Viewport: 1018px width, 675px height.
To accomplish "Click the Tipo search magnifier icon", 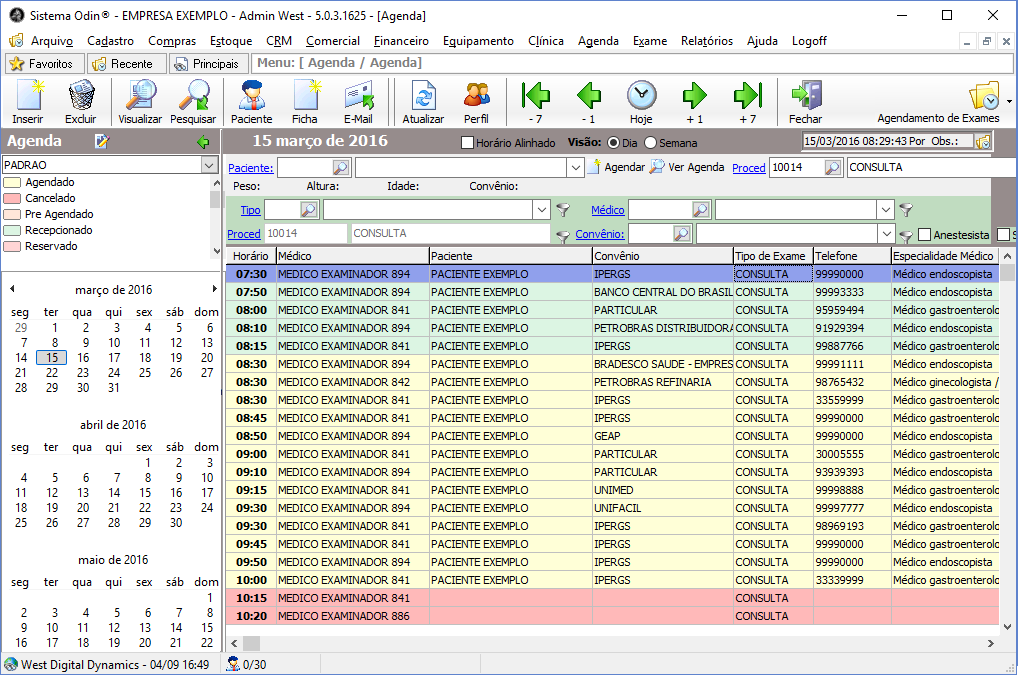I will click(x=309, y=210).
